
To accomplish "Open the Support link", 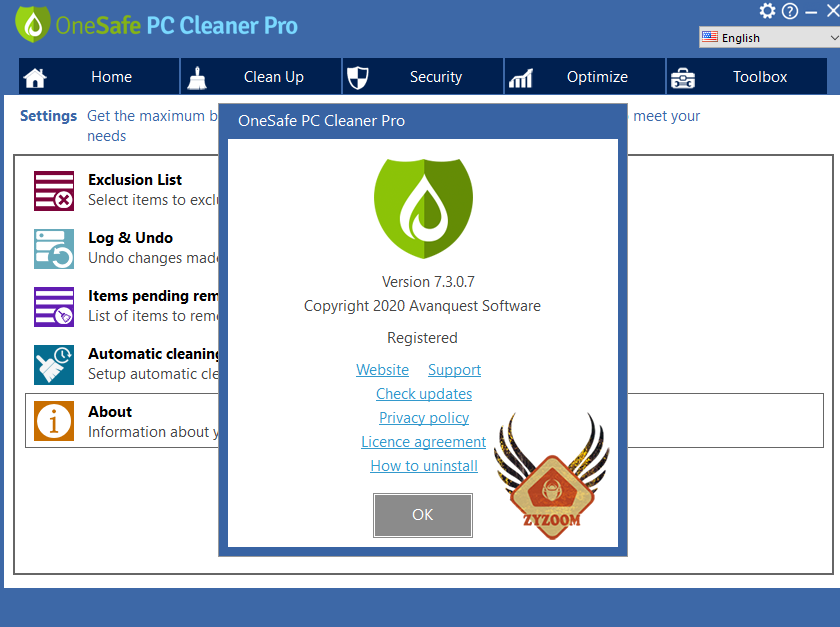I will click(x=454, y=370).
